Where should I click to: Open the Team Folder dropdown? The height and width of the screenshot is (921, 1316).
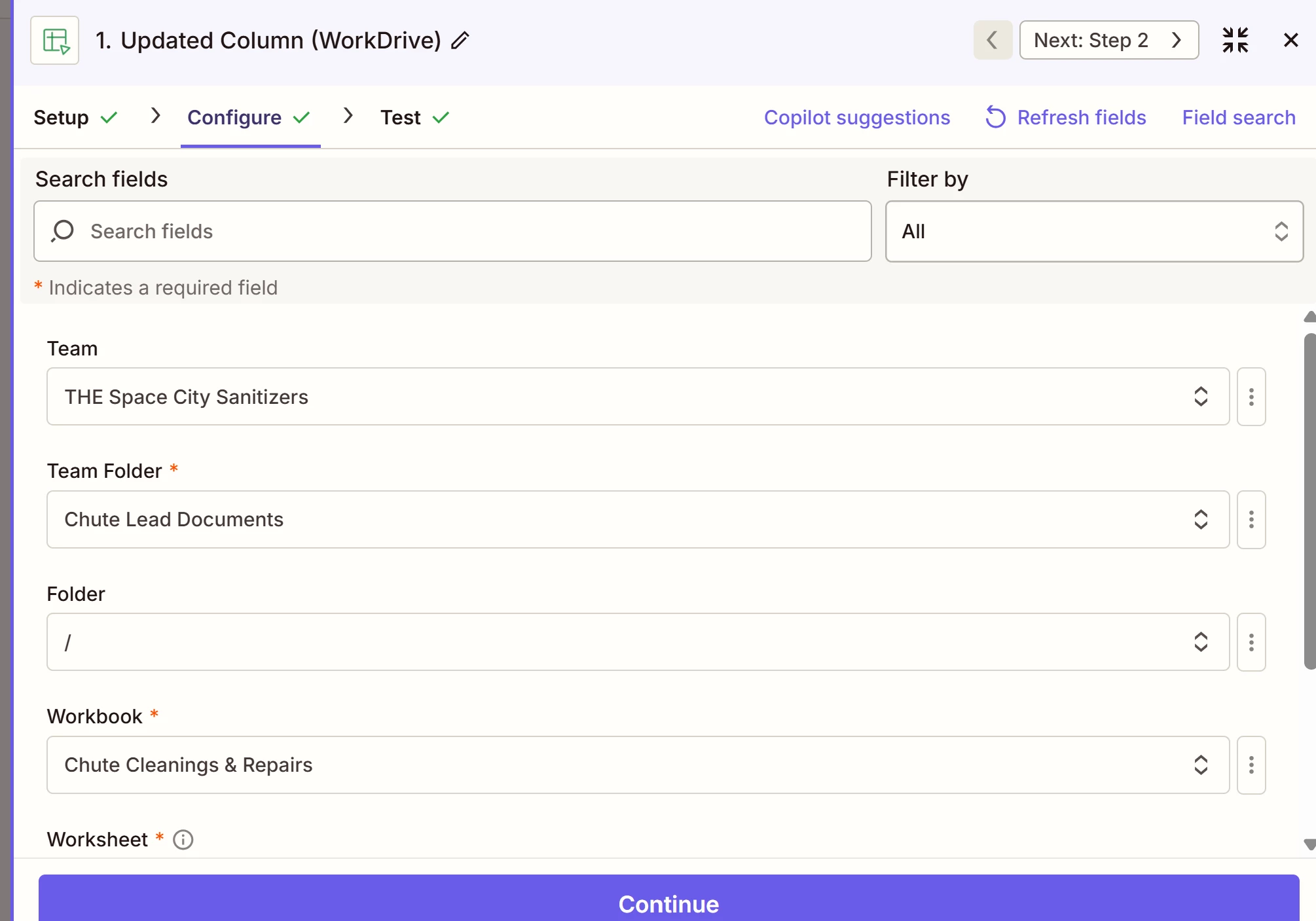tap(637, 520)
